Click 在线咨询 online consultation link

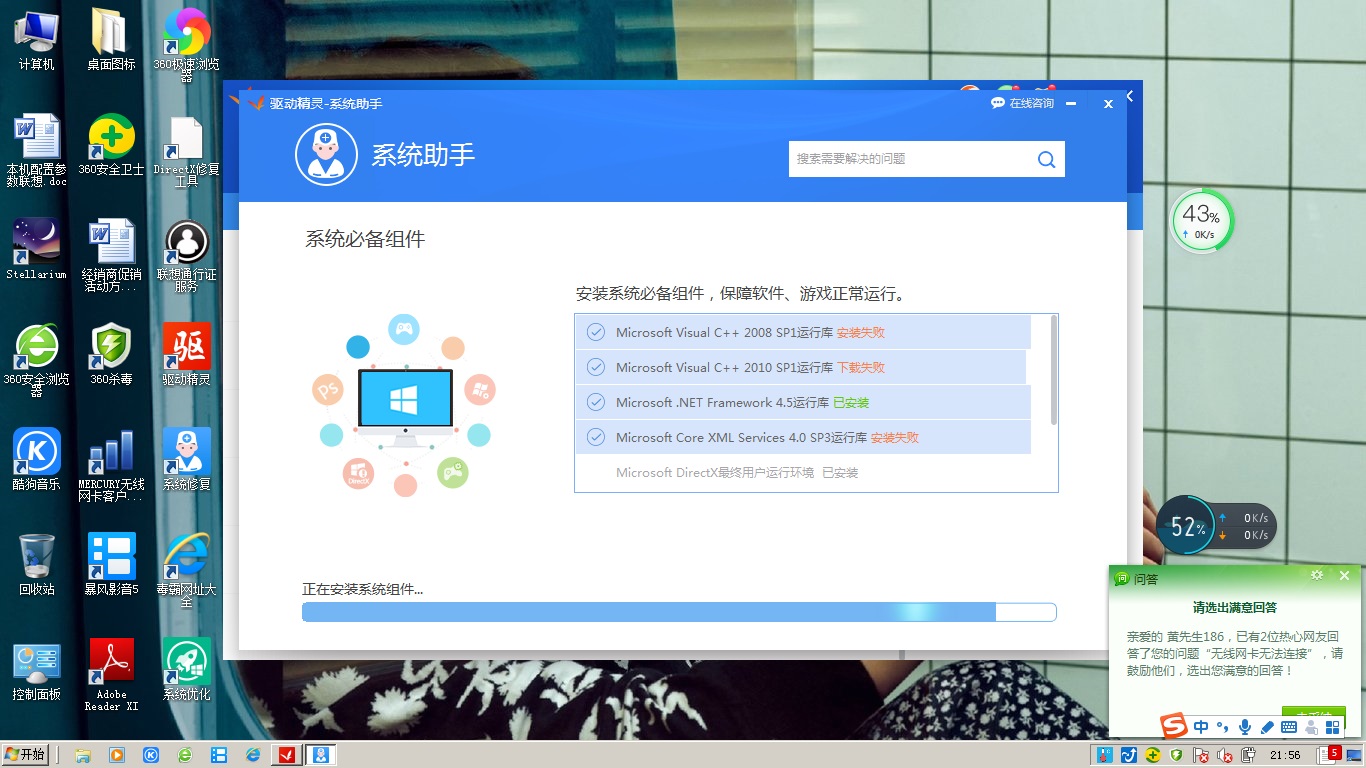pyautogui.click(x=1022, y=103)
